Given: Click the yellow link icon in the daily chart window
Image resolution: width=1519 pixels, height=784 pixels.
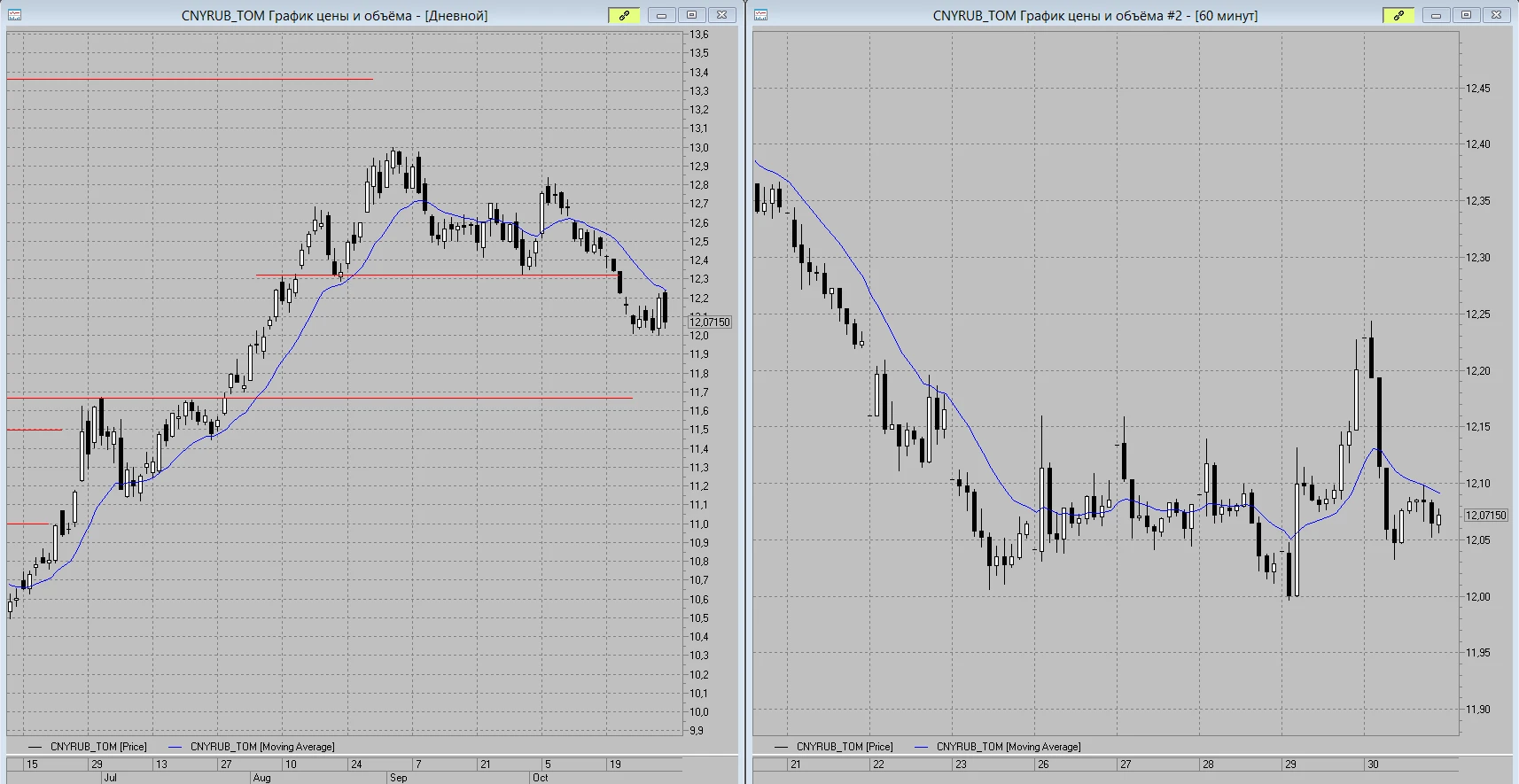Looking at the screenshot, I should point(624,15).
